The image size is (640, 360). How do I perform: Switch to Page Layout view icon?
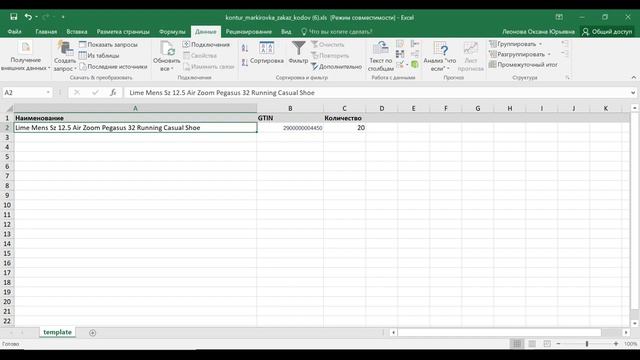[x=532, y=344]
